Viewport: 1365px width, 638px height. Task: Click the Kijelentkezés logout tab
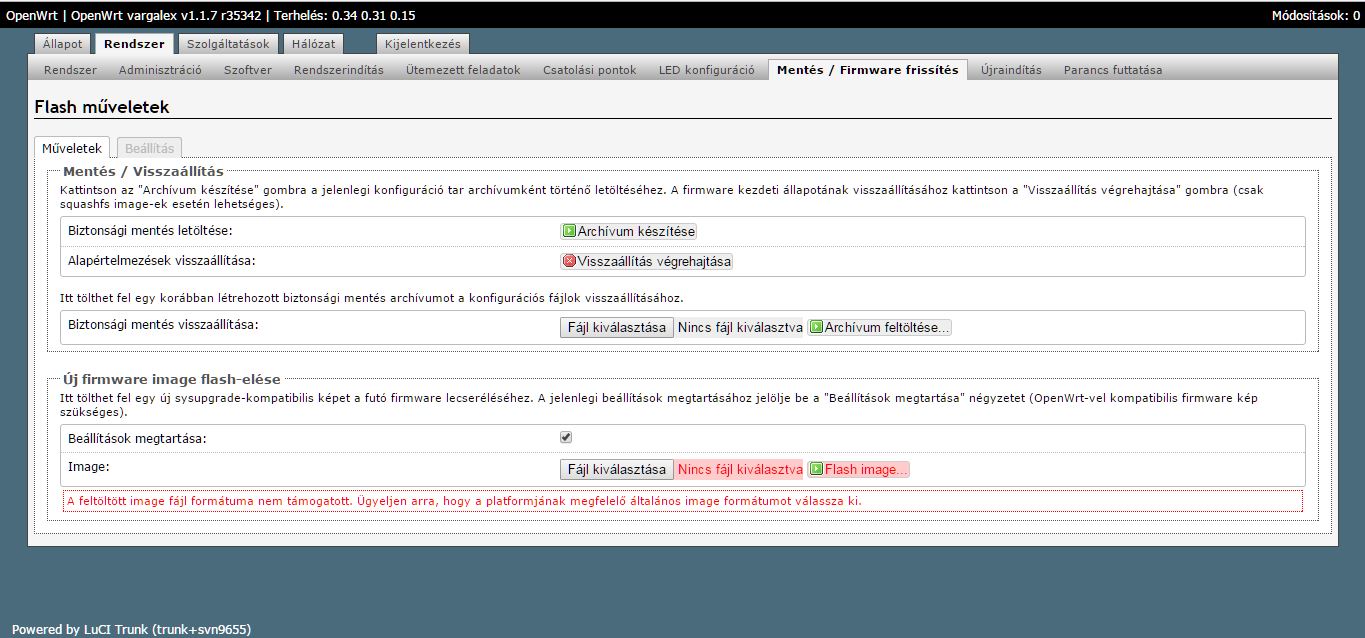[423, 44]
